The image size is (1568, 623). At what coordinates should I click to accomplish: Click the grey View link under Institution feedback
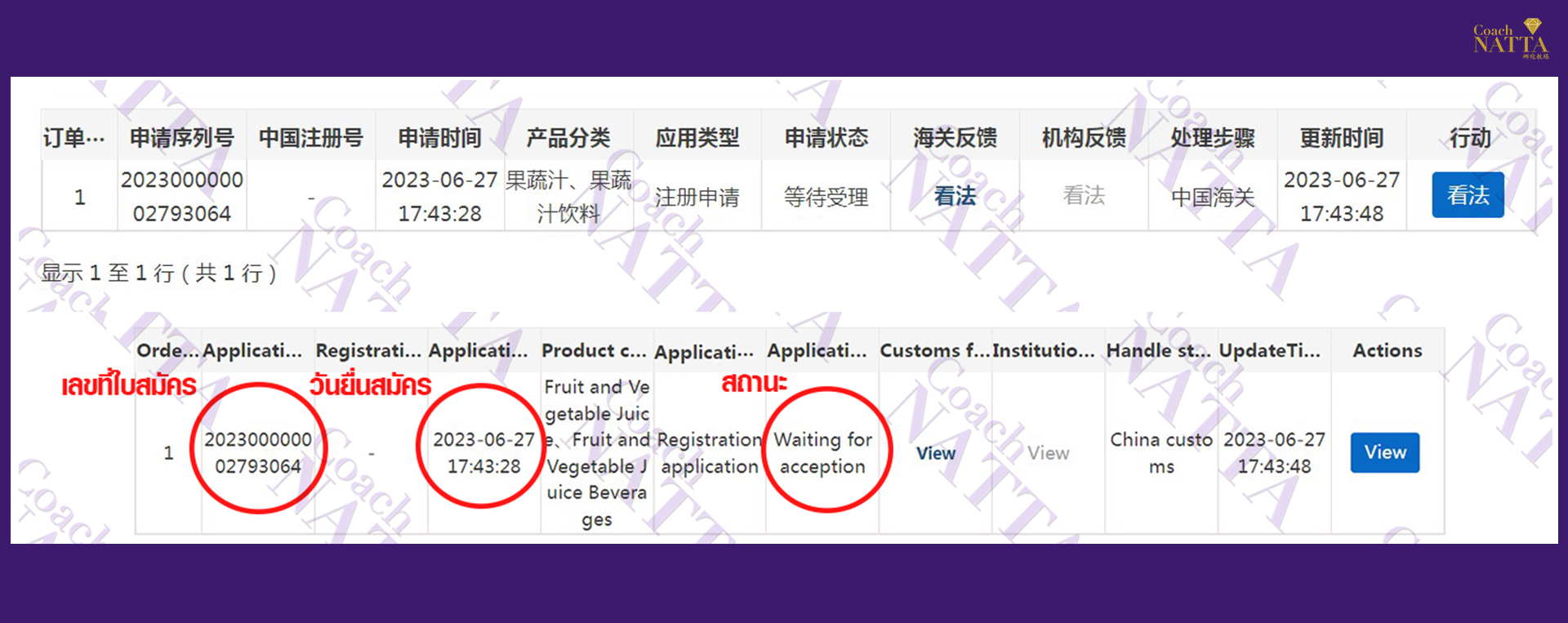pyautogui.click(x=1048, y=453)
